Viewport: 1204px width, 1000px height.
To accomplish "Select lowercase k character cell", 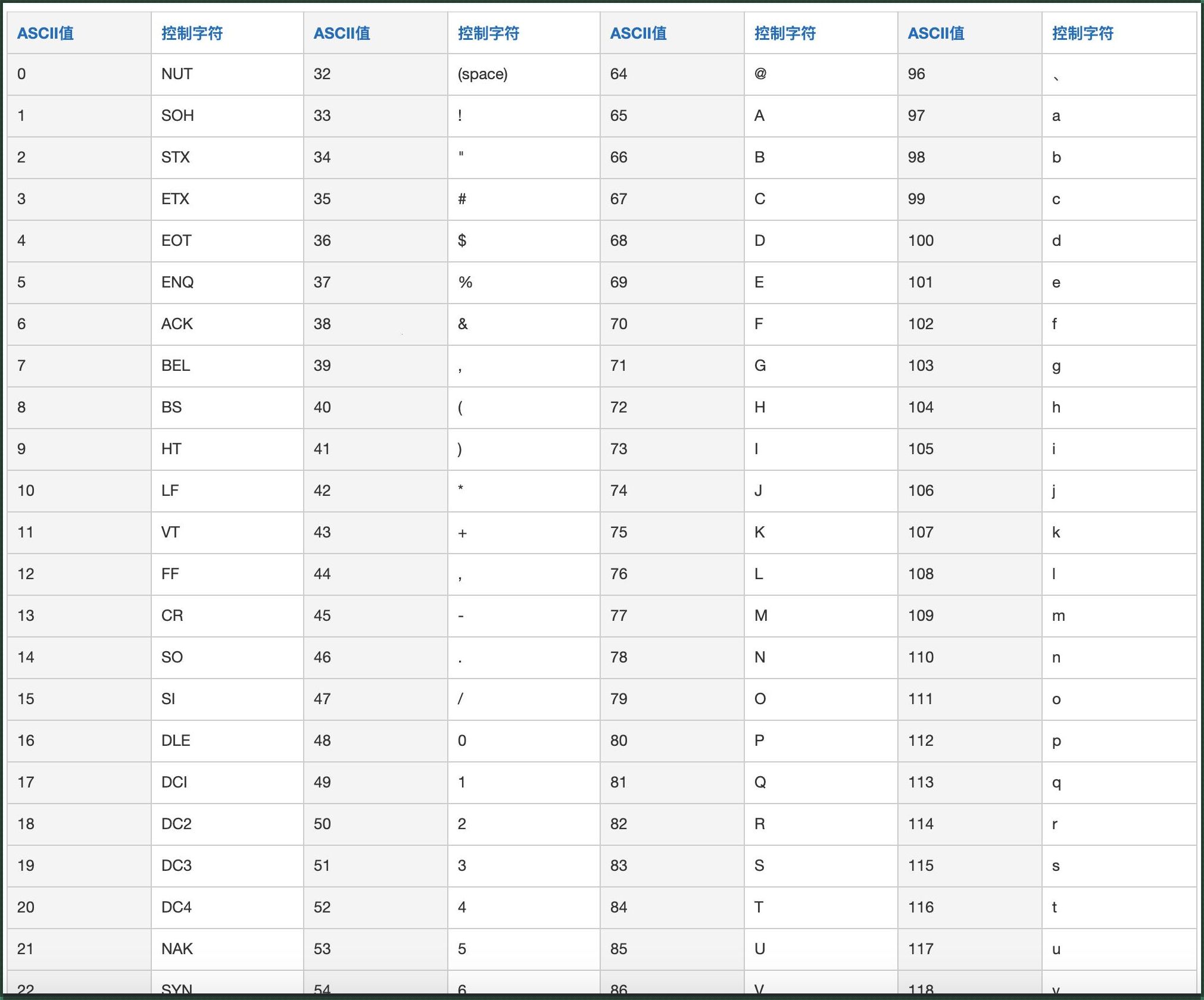I will pos(1119,533).
